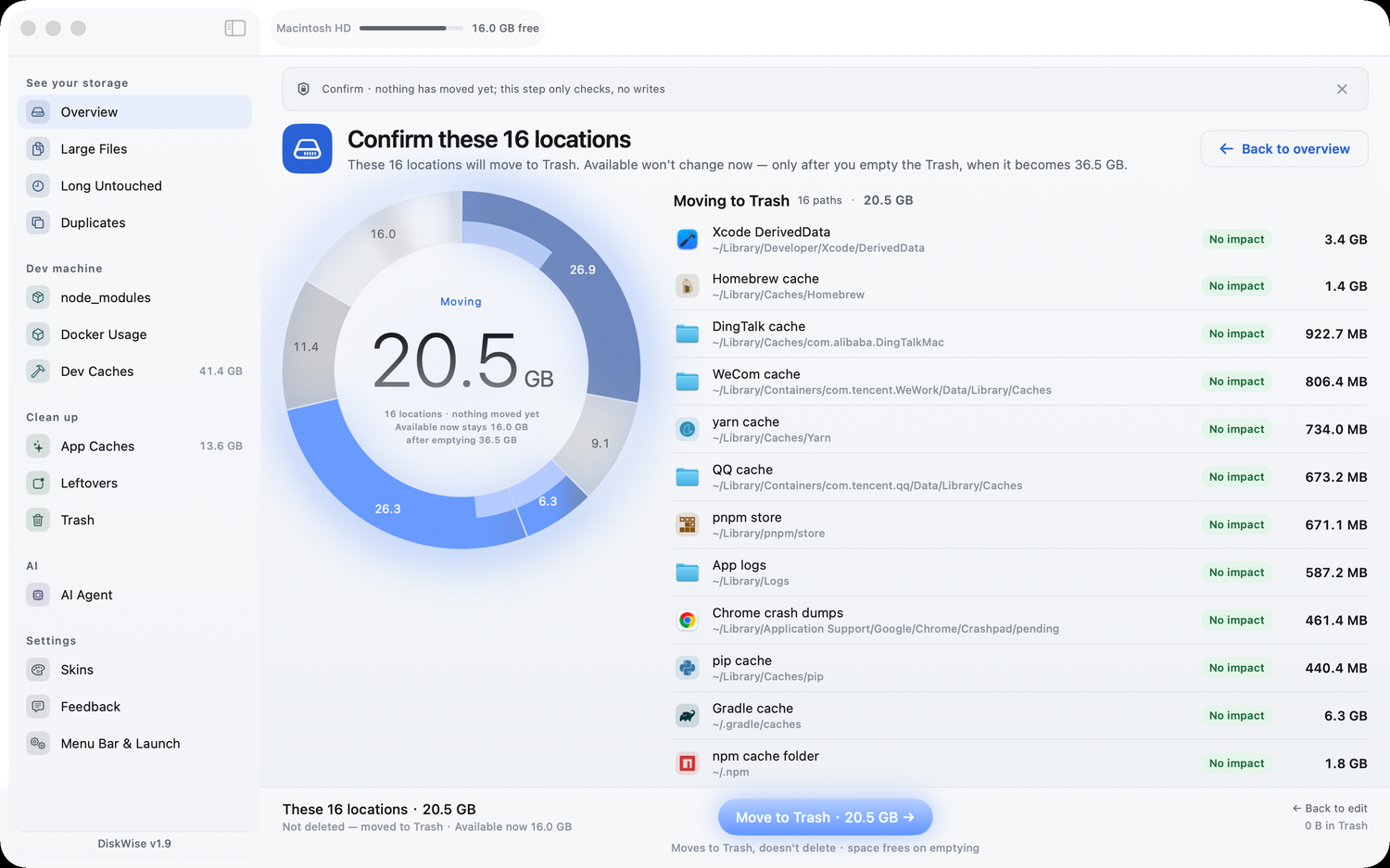Image resolution: width=1390 pixels, height=868 pixels.
Task: Open Large Files in sidebar
Action: tap(134, 149)
